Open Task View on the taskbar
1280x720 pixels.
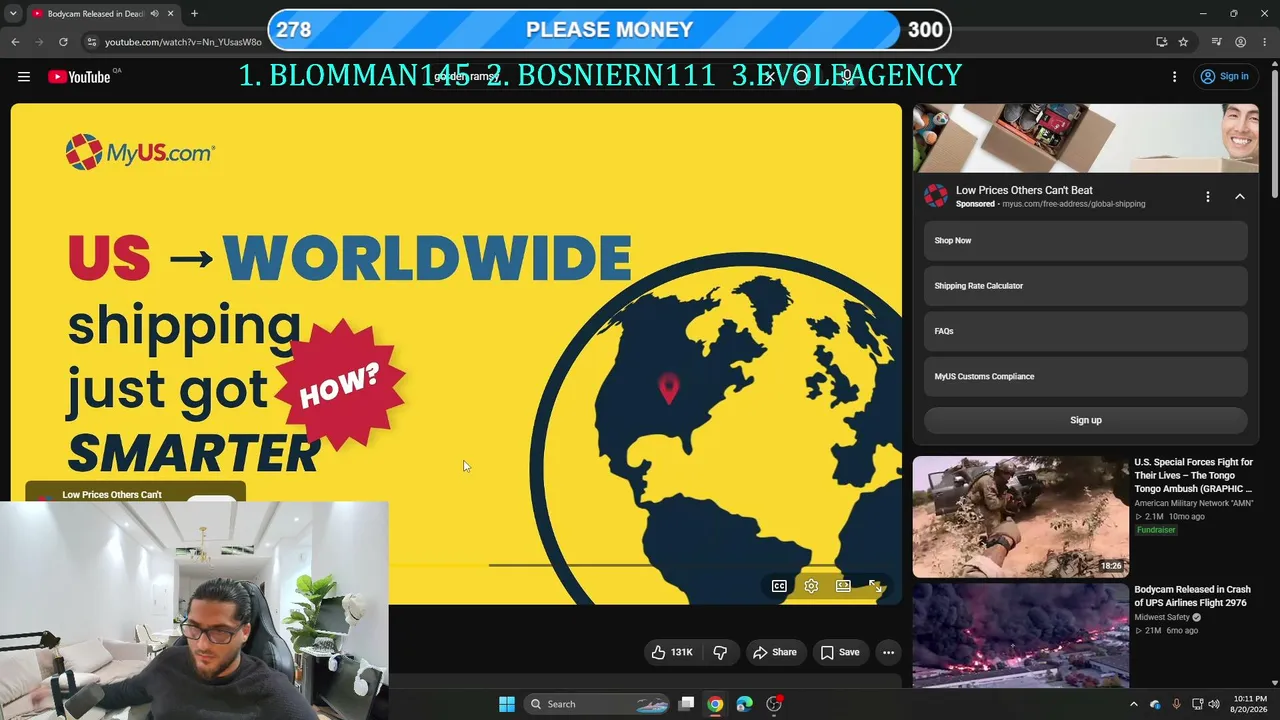click(x=686, y=704)
